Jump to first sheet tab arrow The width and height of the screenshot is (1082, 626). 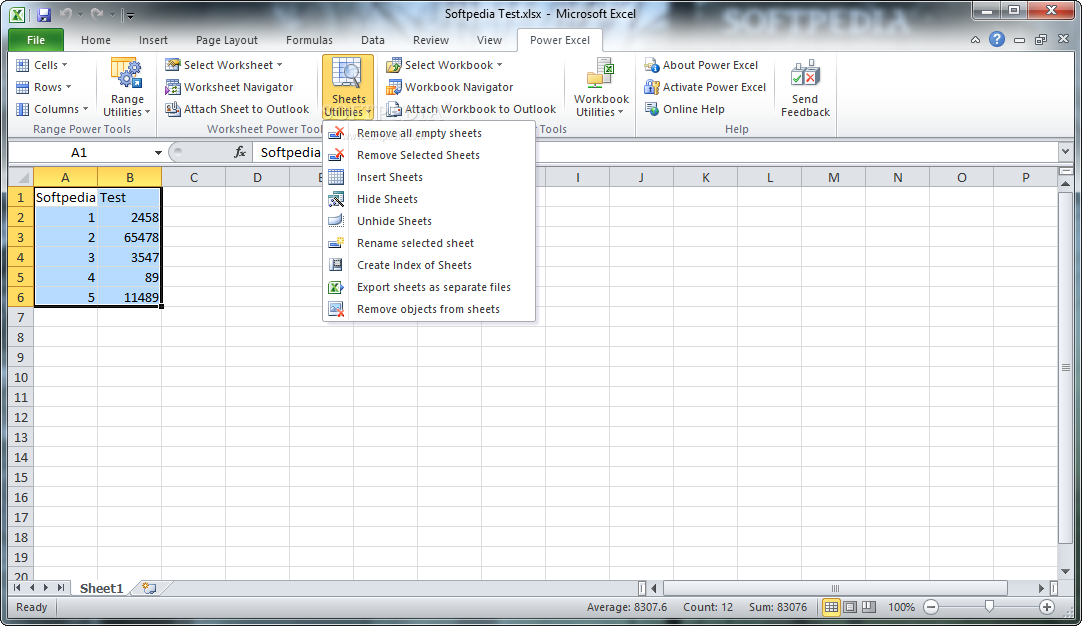coord(18,588)
